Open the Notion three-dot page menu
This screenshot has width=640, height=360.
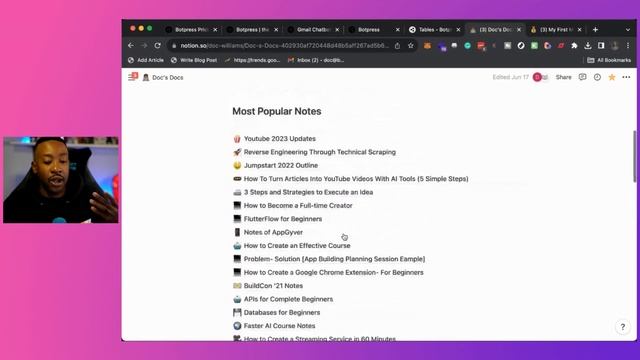(626, 77)
